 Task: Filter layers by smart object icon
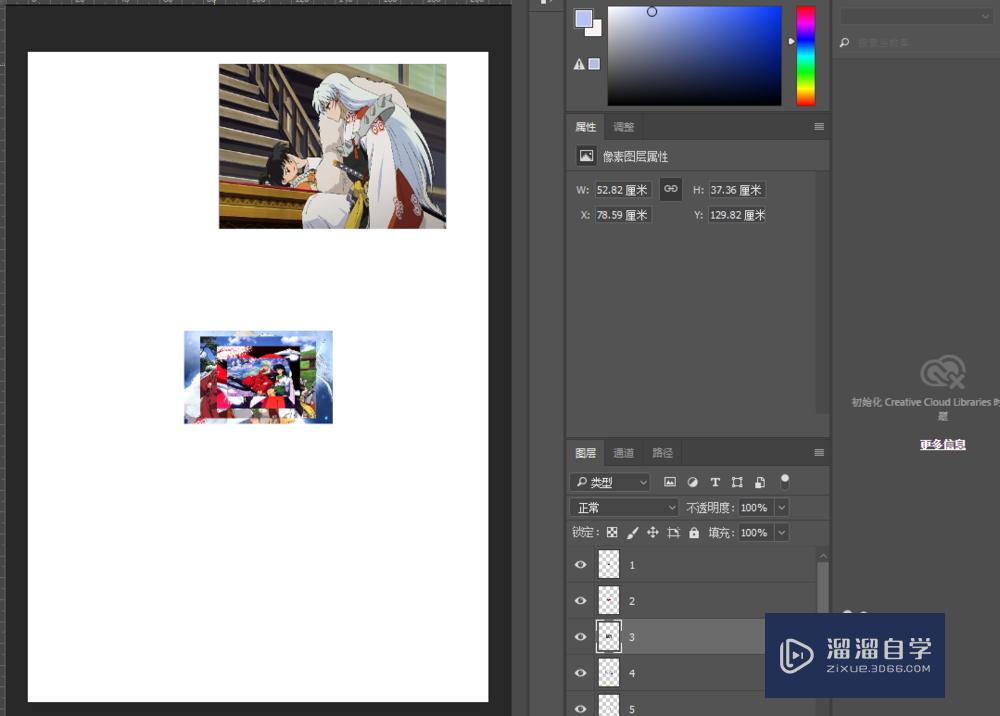coord(760,482)
